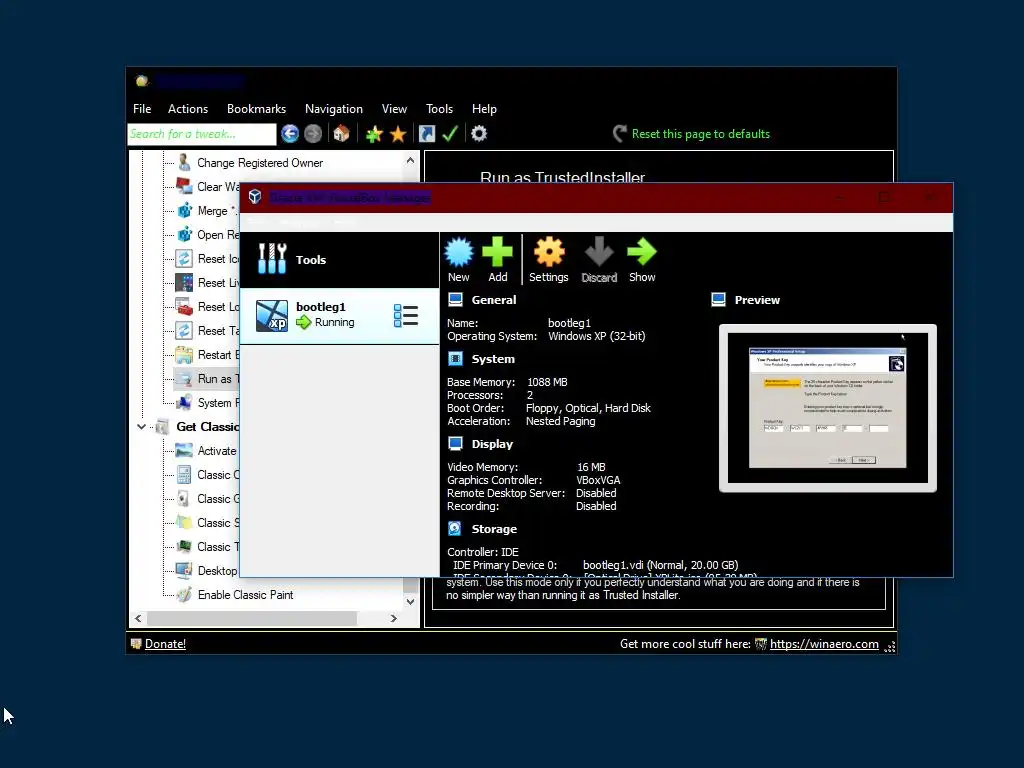Select the bootleg1 virtual machine

point(340,316)
